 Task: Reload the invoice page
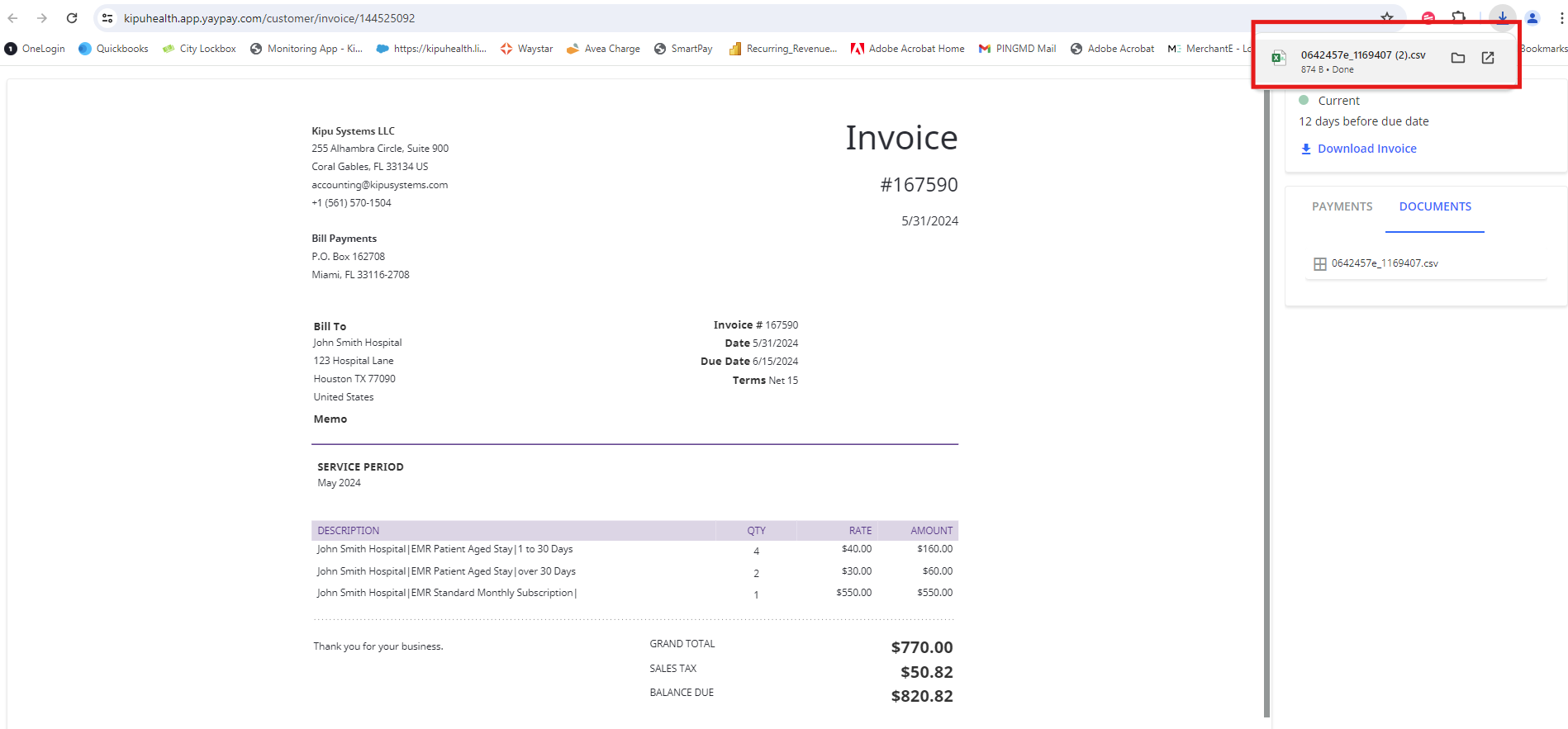tap(72, 18)
